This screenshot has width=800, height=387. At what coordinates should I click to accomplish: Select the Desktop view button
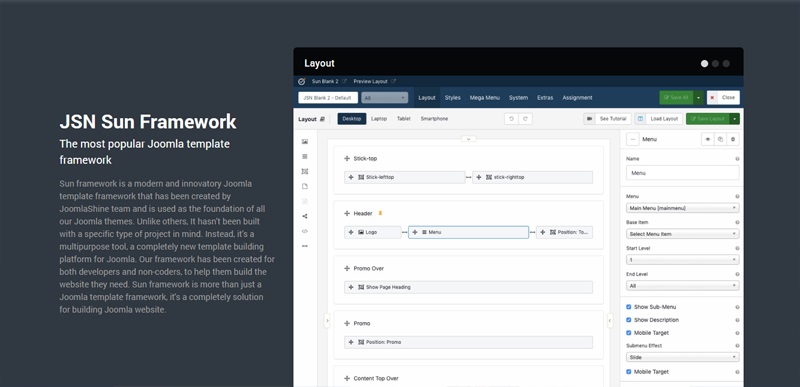tap(352, 119)
